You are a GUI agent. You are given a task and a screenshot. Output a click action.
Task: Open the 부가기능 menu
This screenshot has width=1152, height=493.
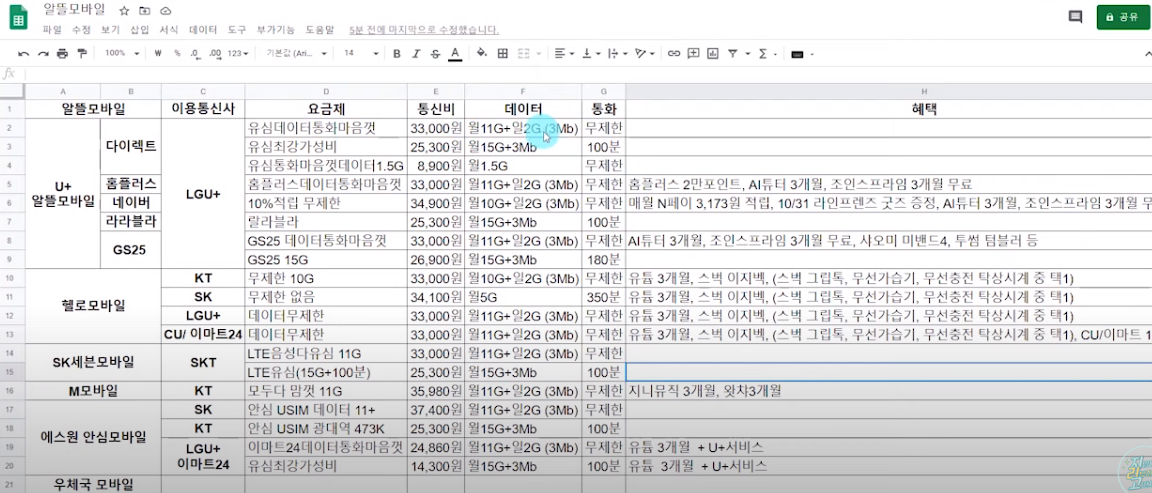tap(276, 30)
